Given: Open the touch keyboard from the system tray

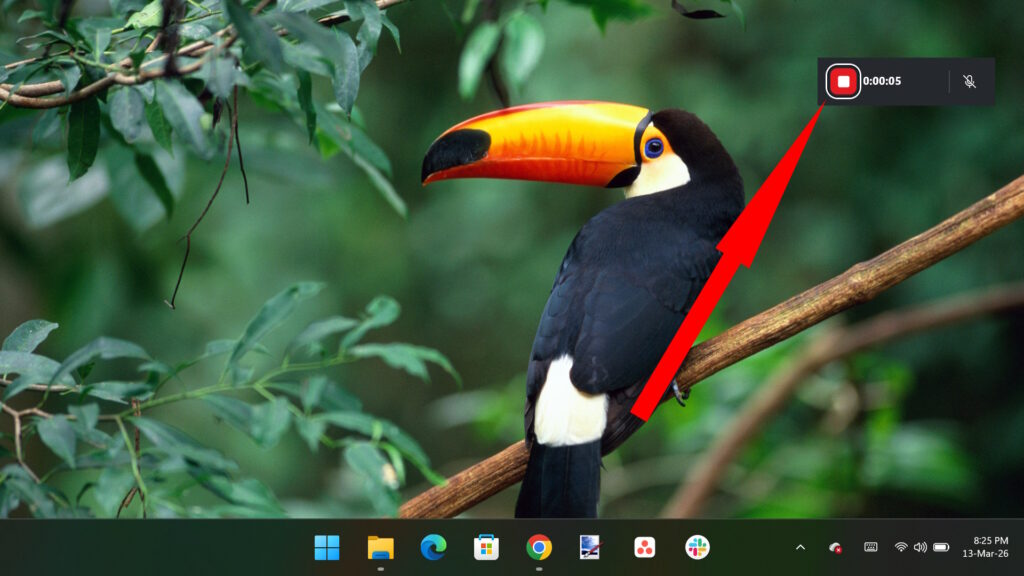Looking at the screenshot, I should pyautogui.click(x=872, y=548).
